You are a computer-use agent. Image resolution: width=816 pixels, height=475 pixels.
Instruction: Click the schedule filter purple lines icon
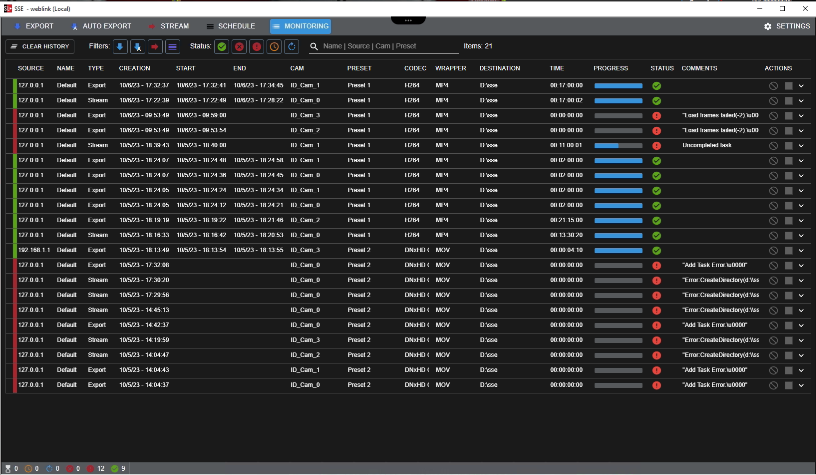172,46
